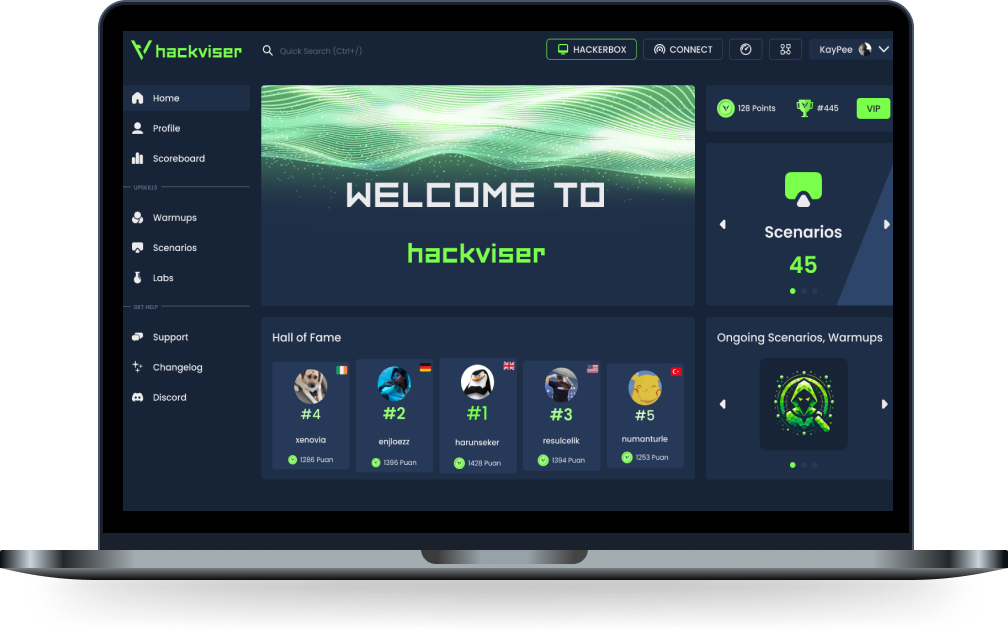Viewport: 1008px width, 635px height.
Task: Click the Scenarios sidebar icon
Action: coord(138,247)
